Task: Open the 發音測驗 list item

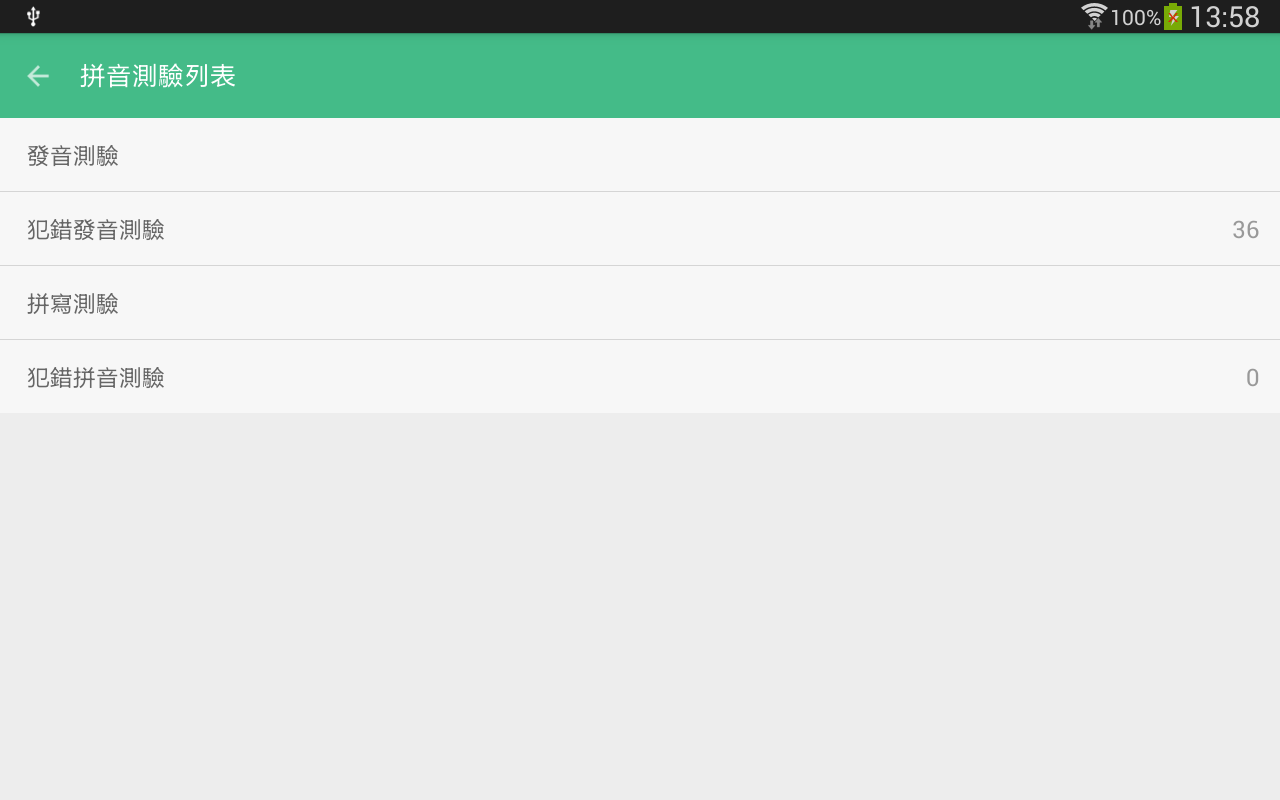Action: click(x=640, y=155)
